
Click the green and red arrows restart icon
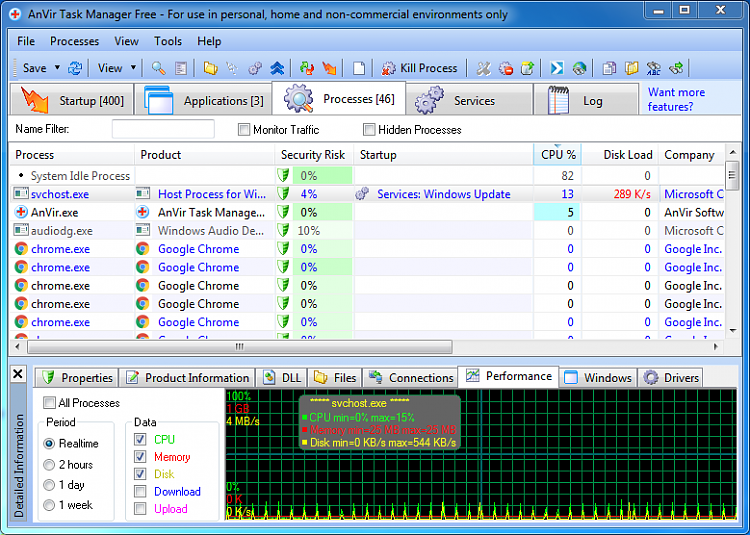307,68
